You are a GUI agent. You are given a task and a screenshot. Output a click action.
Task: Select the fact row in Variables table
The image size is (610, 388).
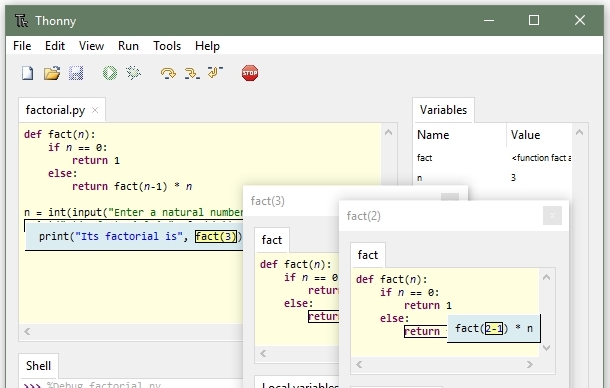click(x=493, y=158)
